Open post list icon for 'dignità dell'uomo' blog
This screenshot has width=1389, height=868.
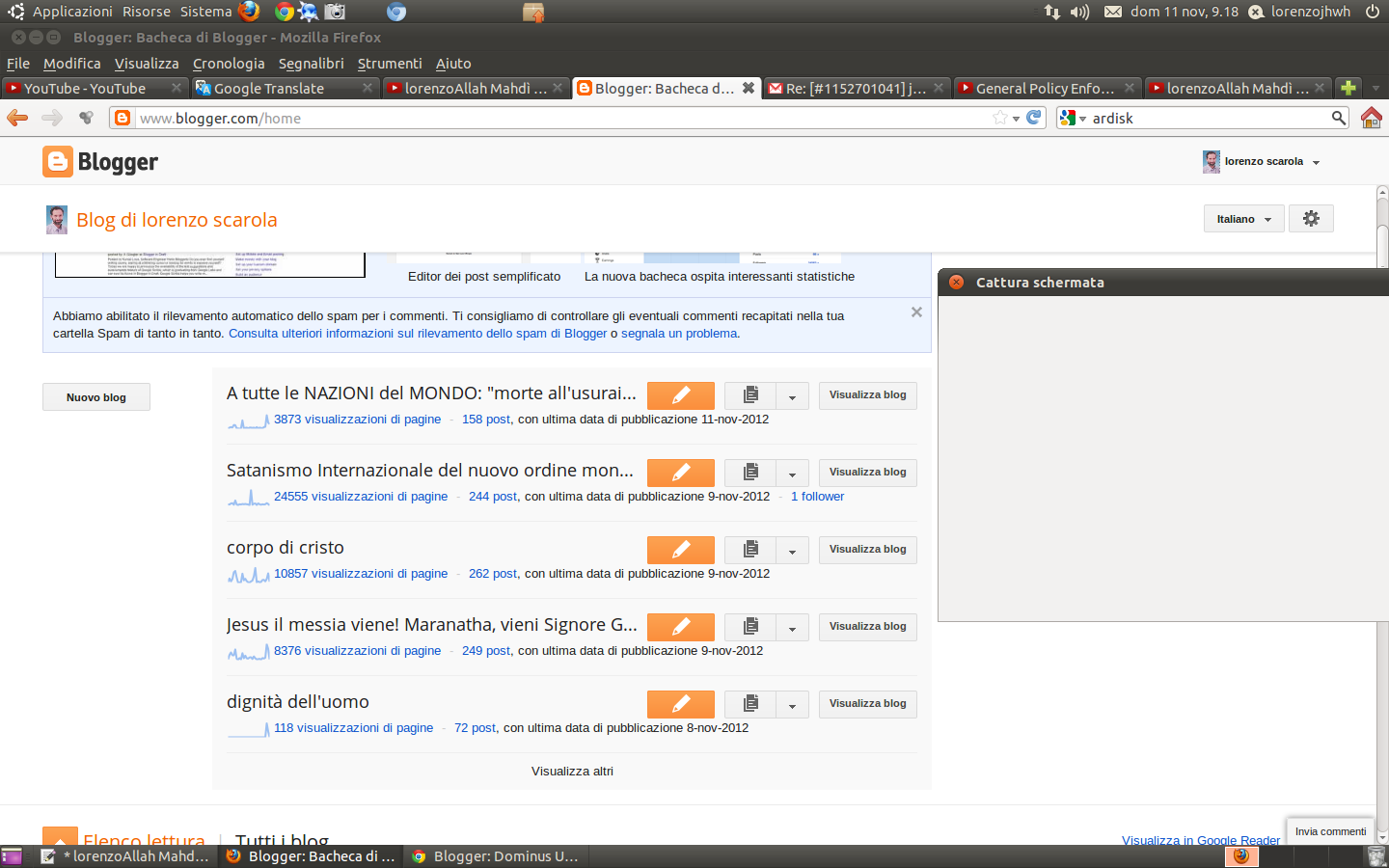[750, 704]
